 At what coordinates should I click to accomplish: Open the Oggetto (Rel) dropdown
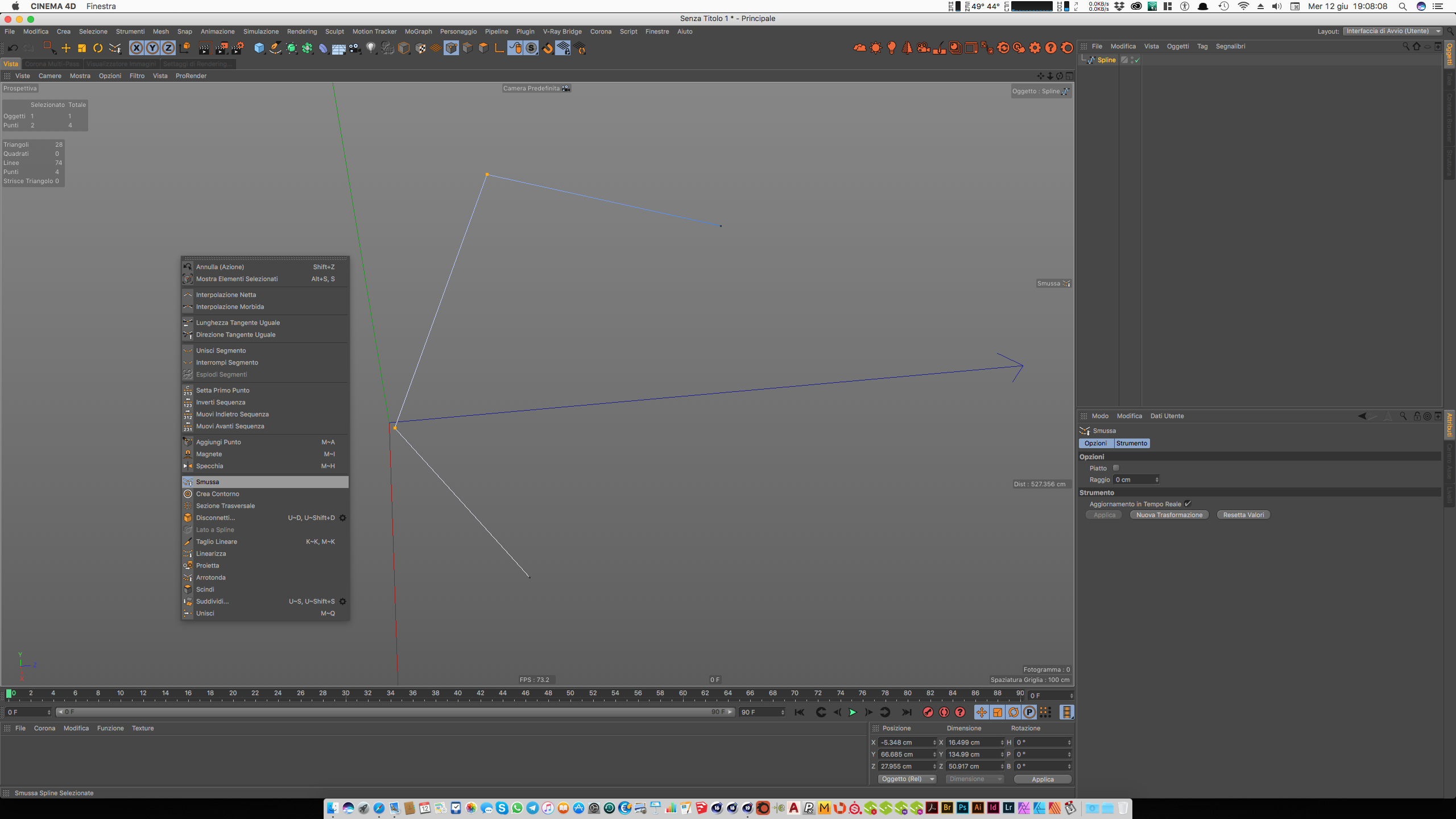(907, 779)
